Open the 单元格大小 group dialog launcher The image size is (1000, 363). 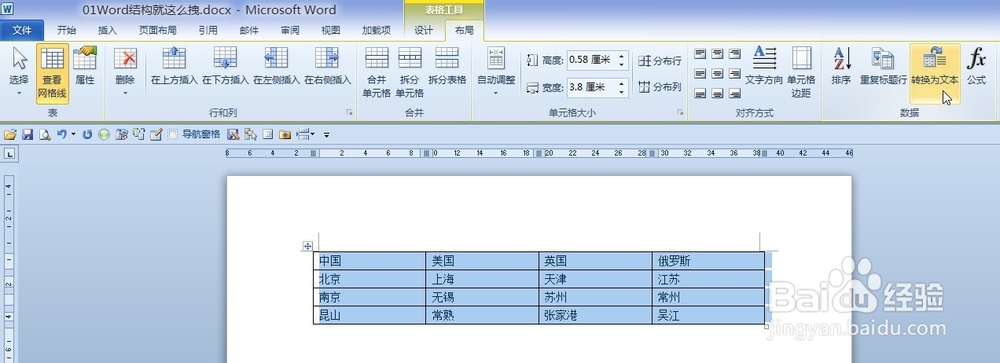680,112
